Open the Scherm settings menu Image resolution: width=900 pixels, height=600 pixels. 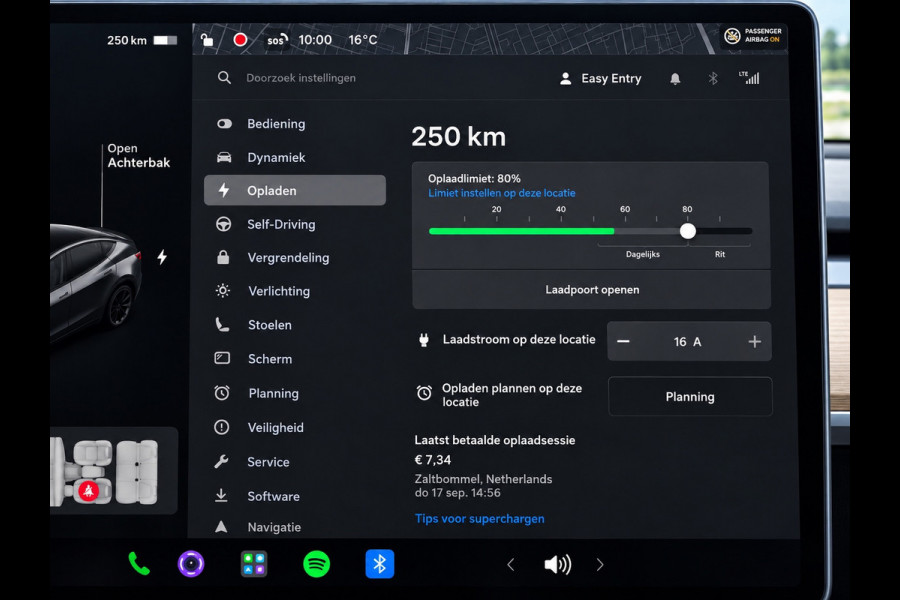point(295,359)
